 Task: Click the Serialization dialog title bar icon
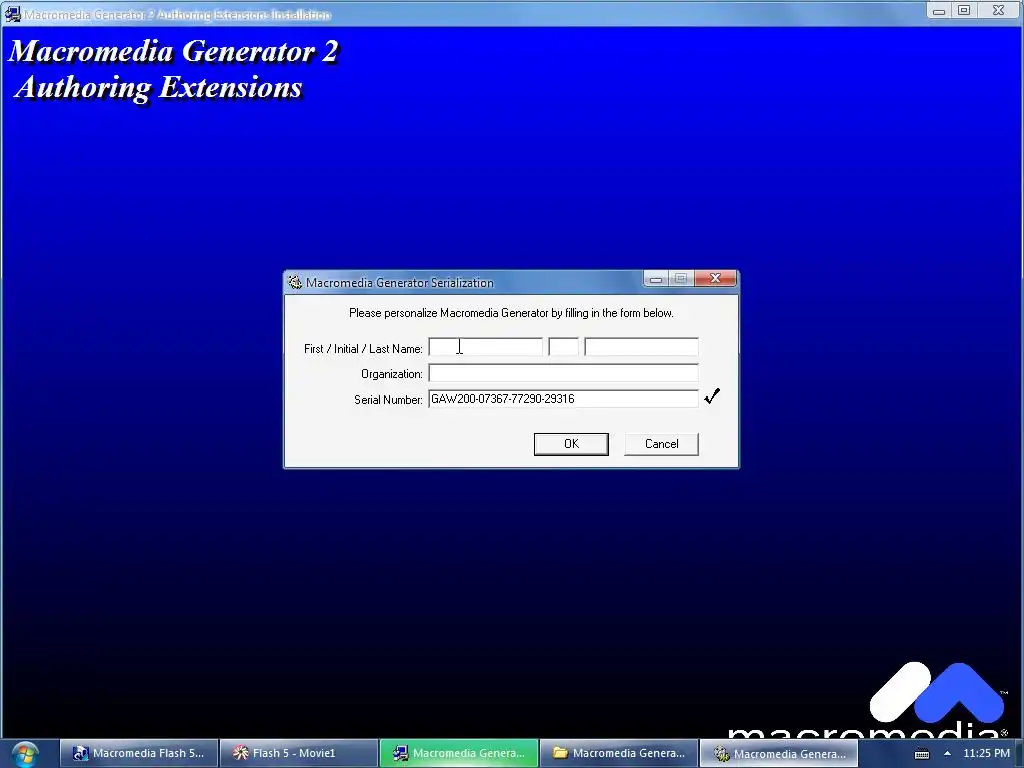point(295,282)
